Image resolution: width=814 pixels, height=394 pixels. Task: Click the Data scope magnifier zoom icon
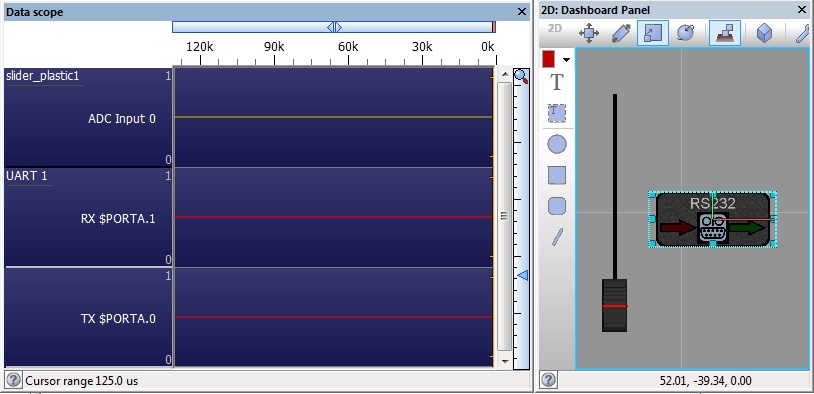[521, 77]
